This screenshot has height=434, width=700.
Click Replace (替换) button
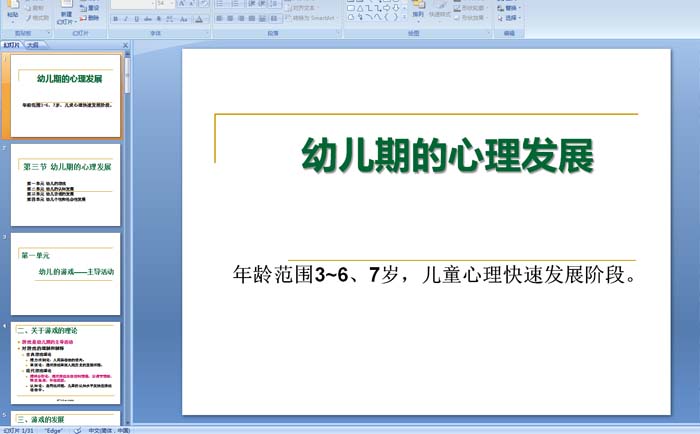pos(509,8)
